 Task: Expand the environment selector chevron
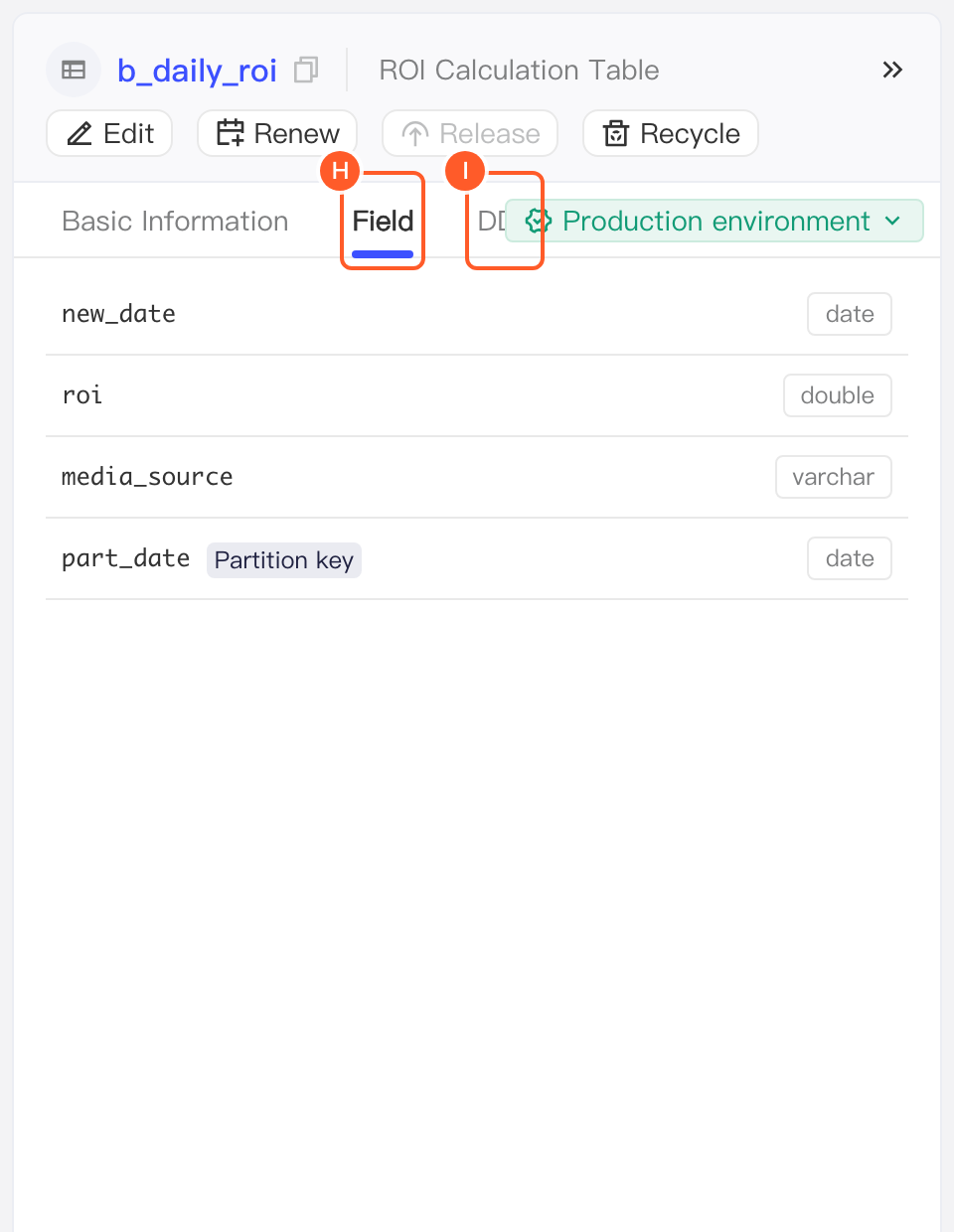point(892,221)
